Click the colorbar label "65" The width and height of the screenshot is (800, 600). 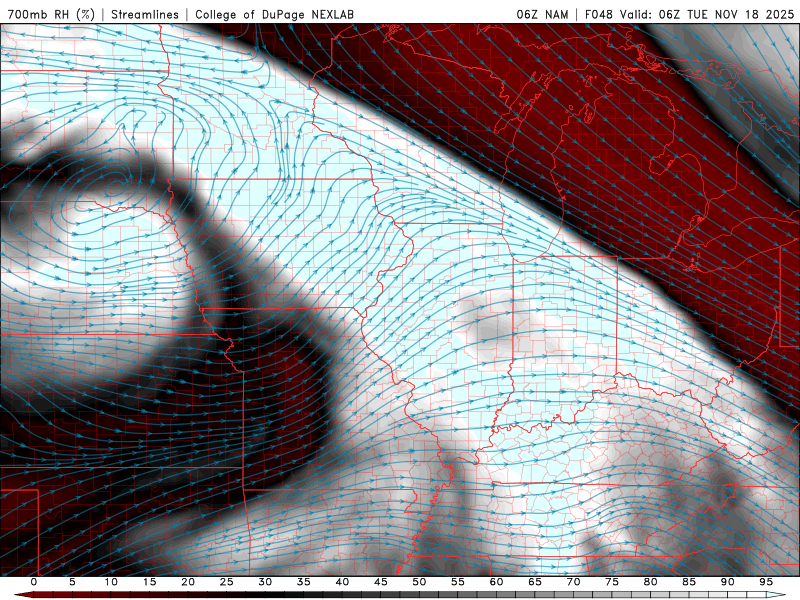coord(535,582)
